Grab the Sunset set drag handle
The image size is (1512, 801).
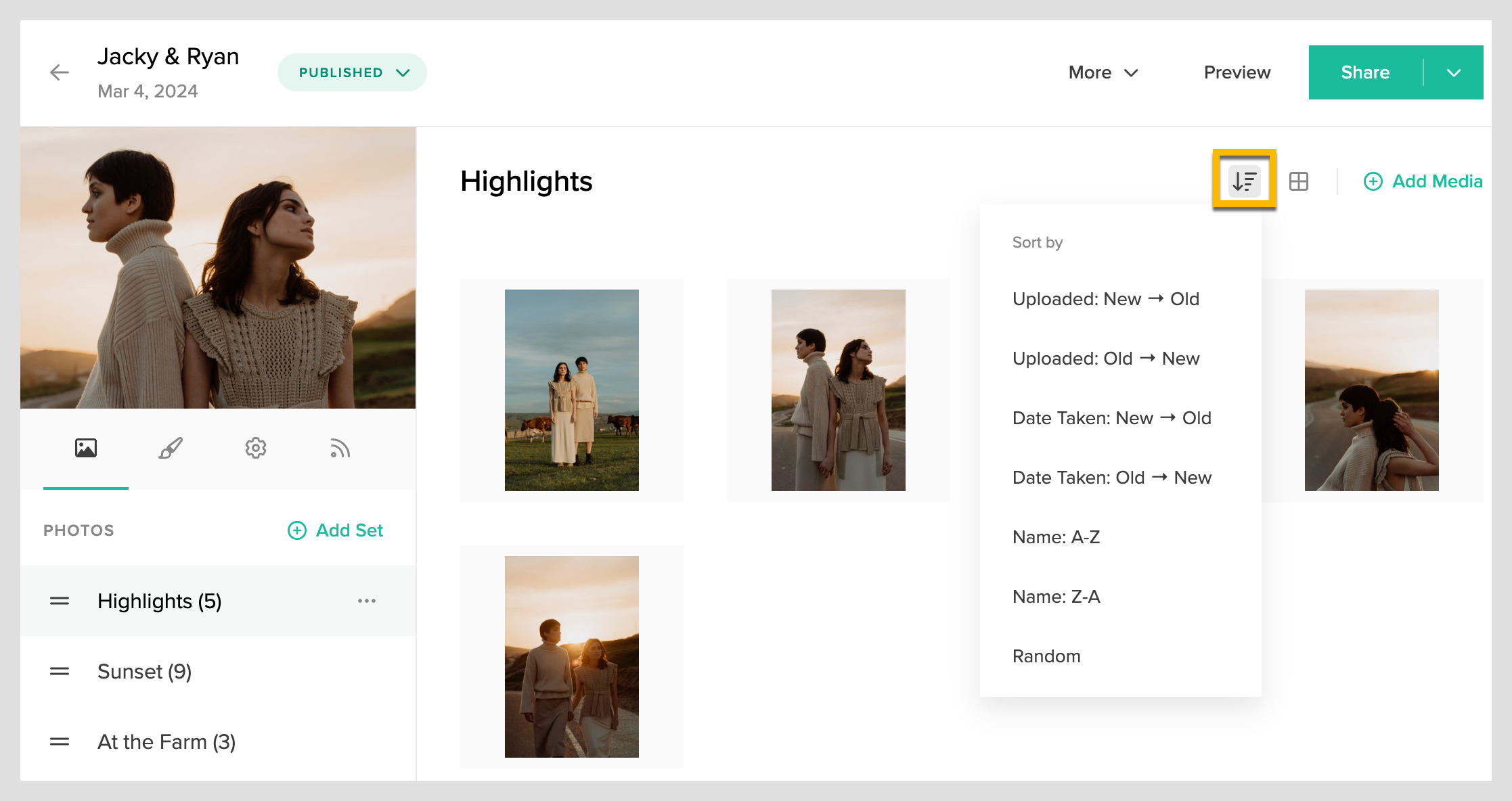pyautogui.click(x=60, y=671)
